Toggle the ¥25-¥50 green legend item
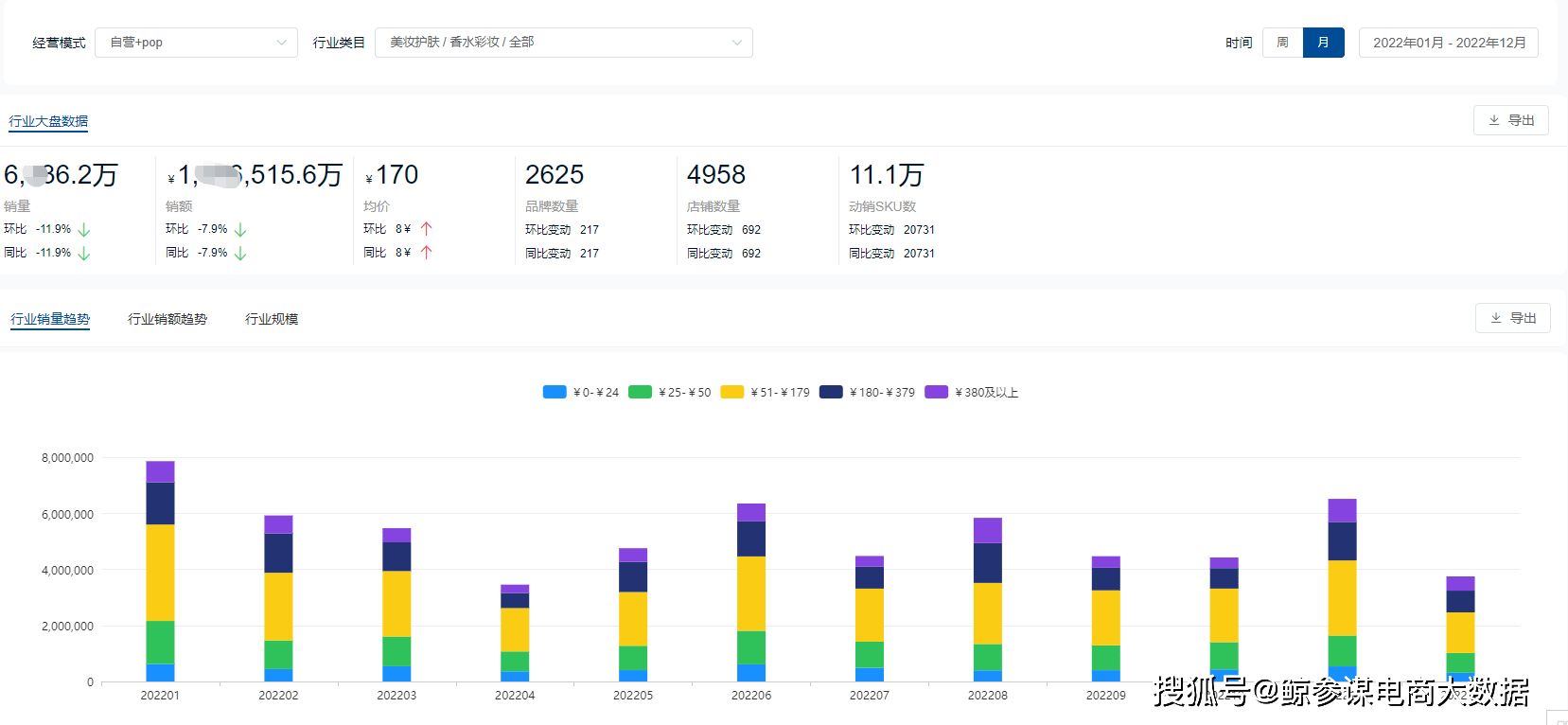This screenshot has width=1568, height=725. [x=669, y=392]
